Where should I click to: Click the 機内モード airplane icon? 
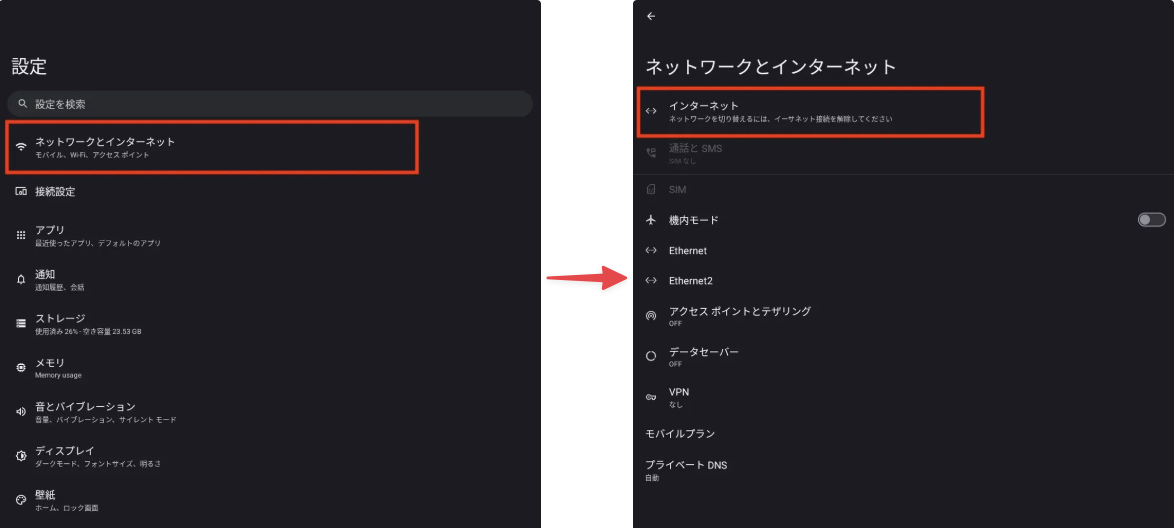pyautogui.click(x=651, y=220)
